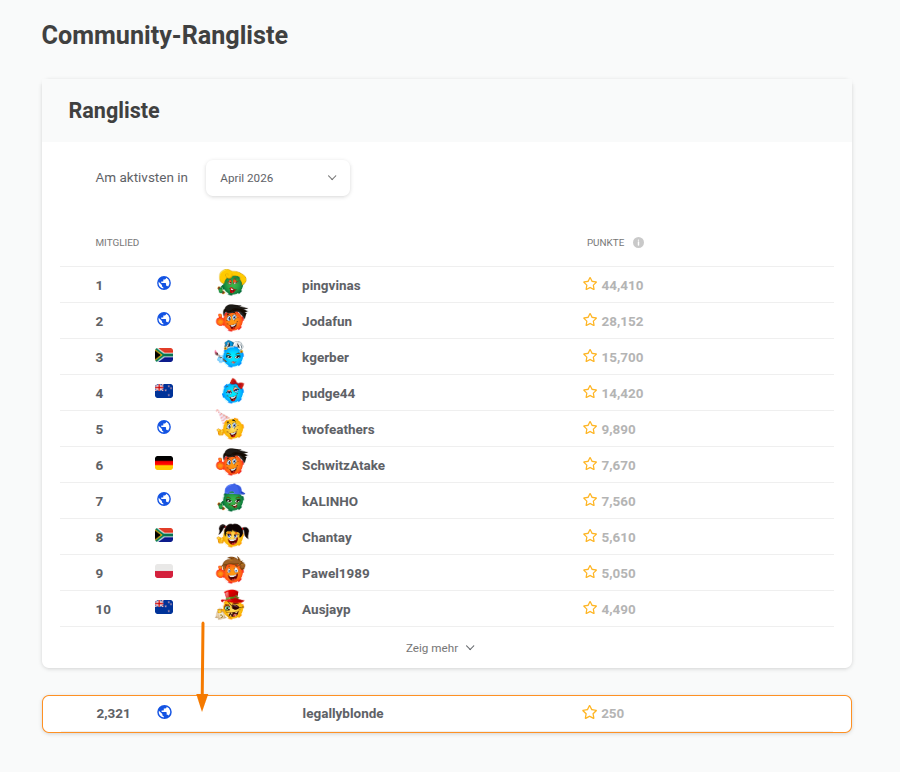
Task: Click the PUNKTE column header
Action: point(606,243)
